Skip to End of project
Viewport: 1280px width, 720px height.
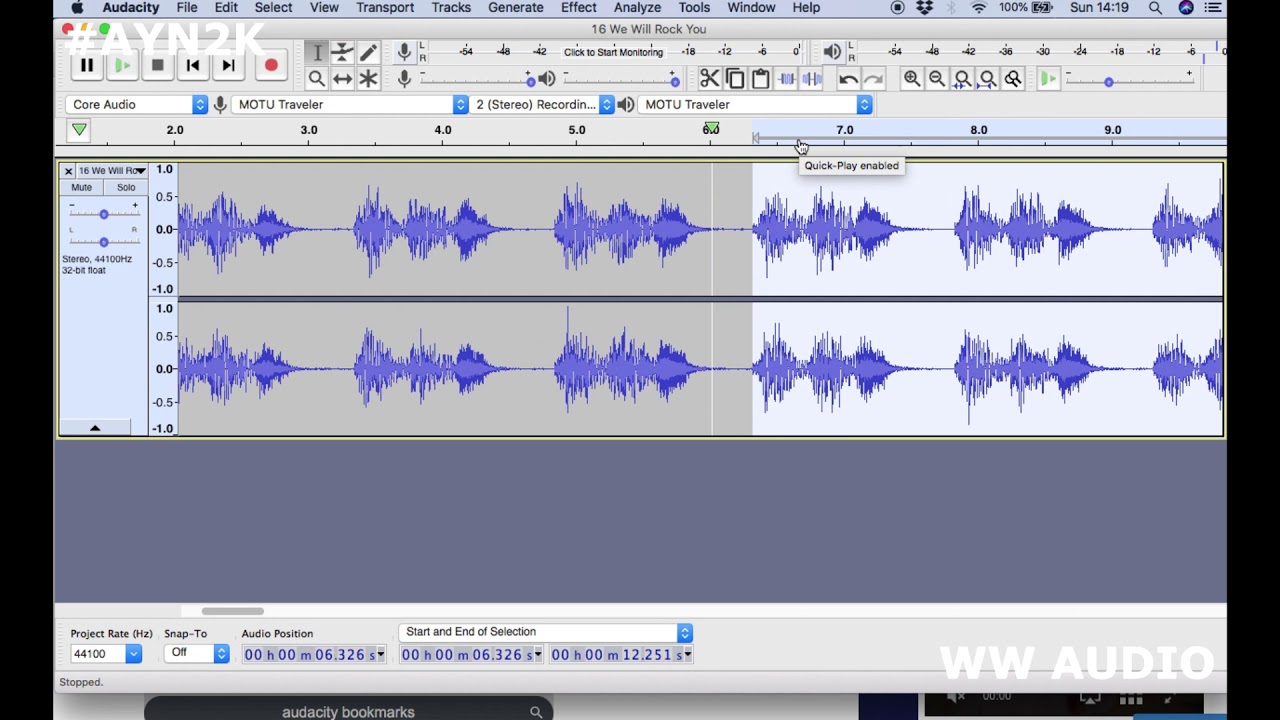click(228, 66)
